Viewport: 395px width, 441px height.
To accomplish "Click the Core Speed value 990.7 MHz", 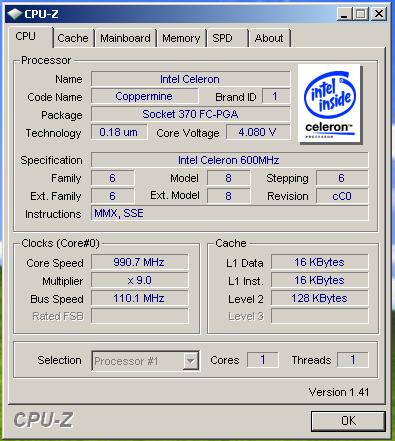I will 140,262.
